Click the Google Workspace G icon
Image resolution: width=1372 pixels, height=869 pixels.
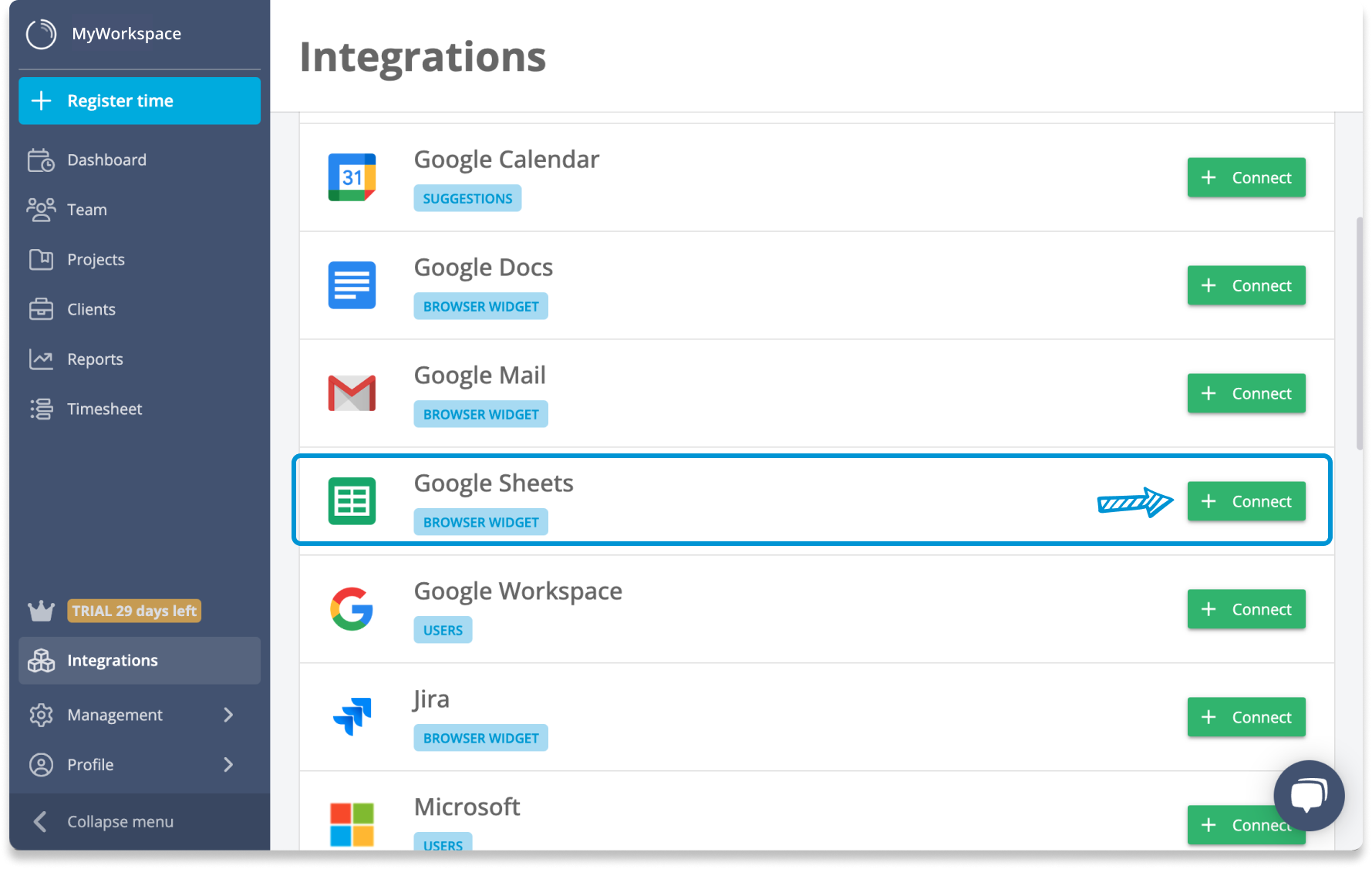pyautogui.click(x=352, y=609)
